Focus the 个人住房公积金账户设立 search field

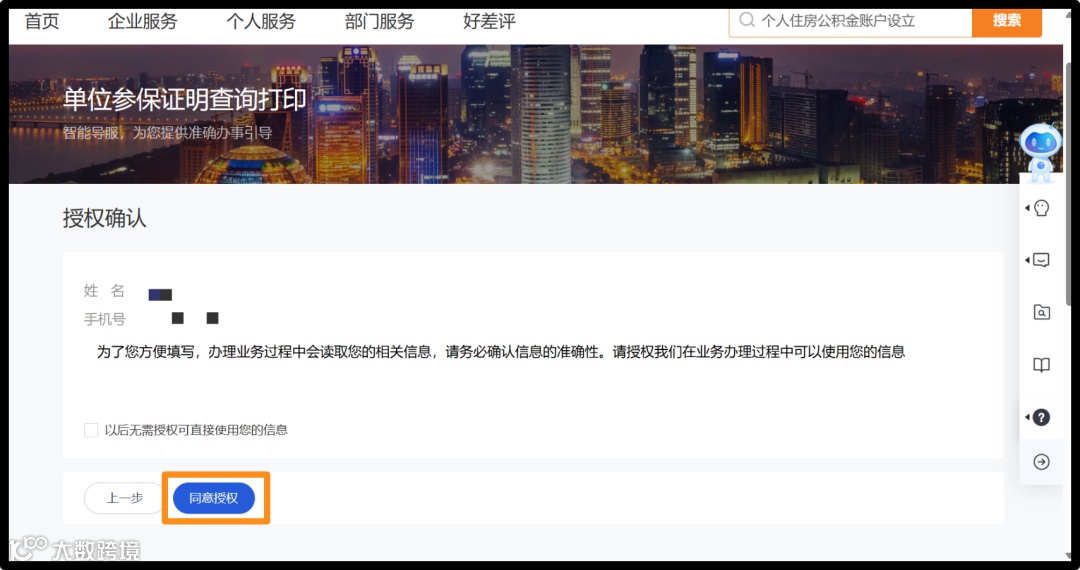pos(850,21)
